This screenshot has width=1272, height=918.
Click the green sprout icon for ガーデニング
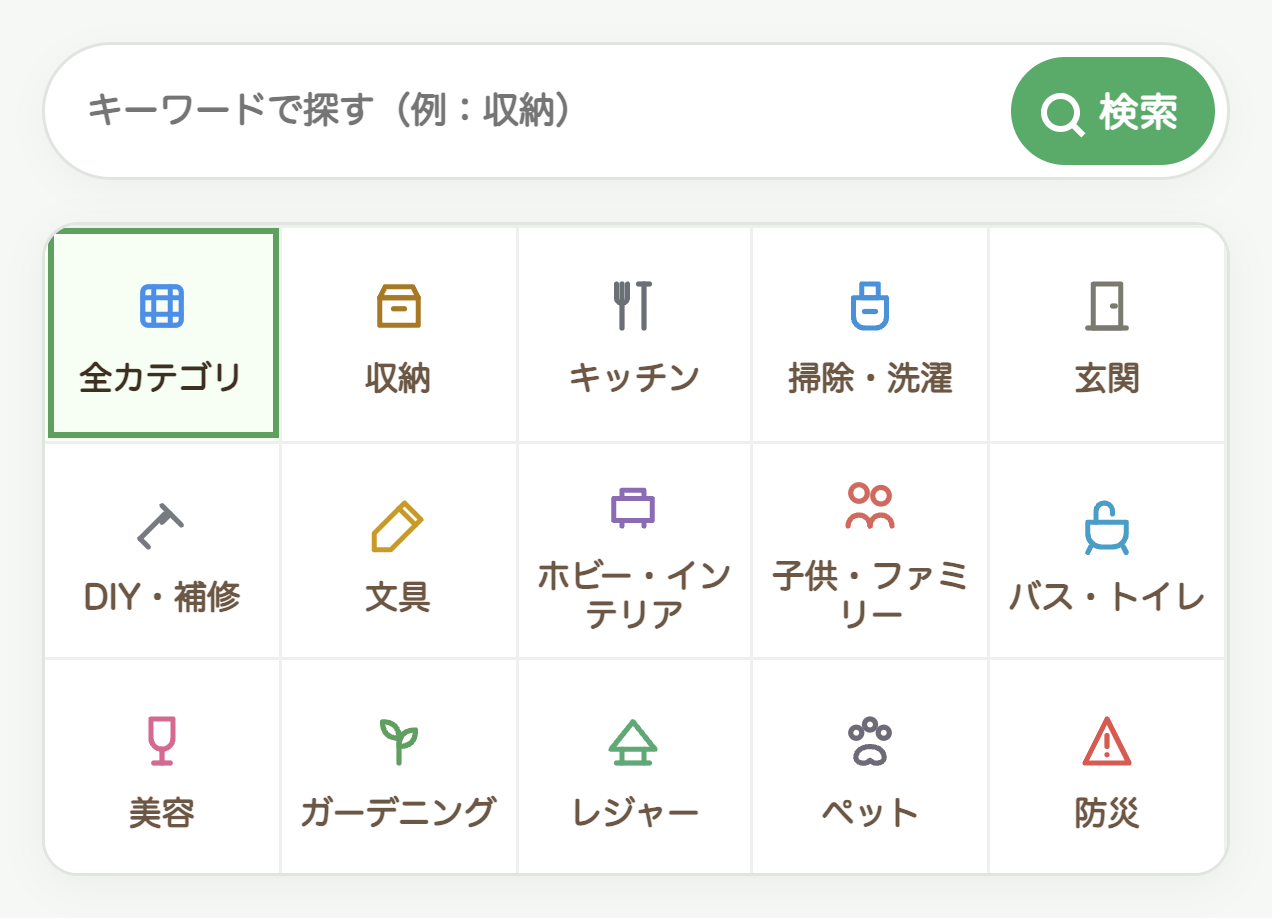pos(398,742)
